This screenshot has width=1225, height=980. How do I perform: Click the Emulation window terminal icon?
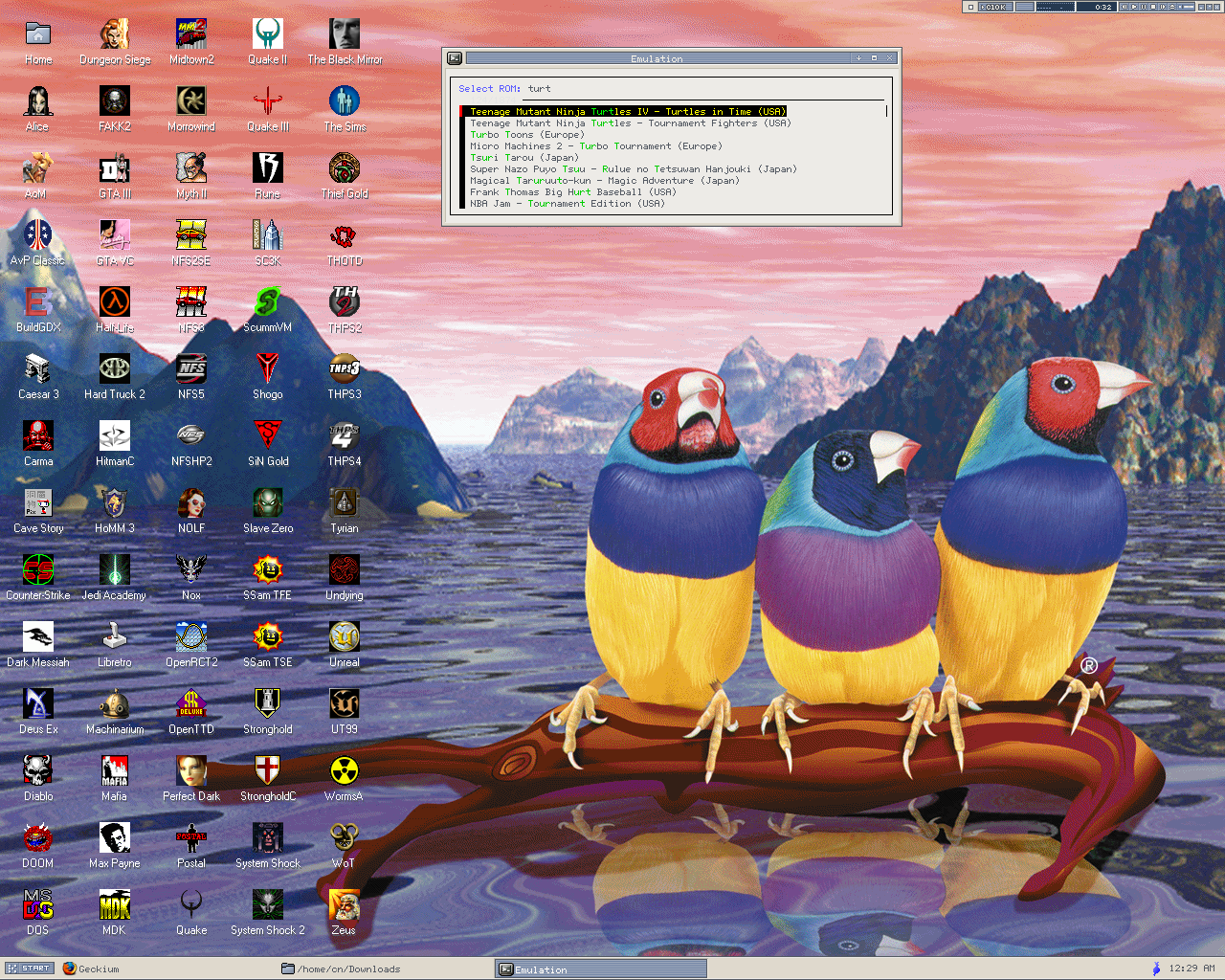(455, 58)
